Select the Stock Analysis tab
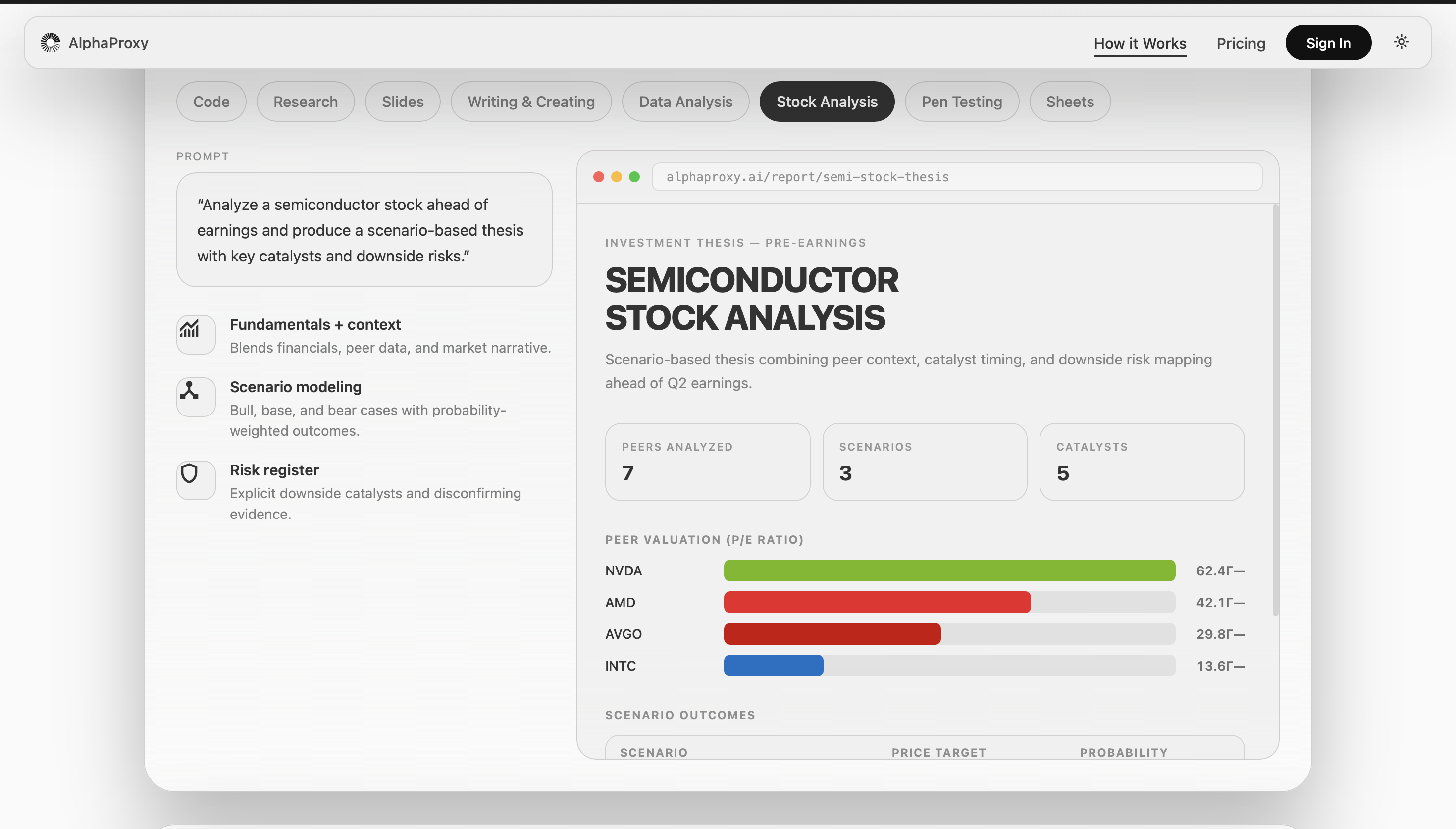The height and width of the screenshot is (829, 1456). [827, 102]
